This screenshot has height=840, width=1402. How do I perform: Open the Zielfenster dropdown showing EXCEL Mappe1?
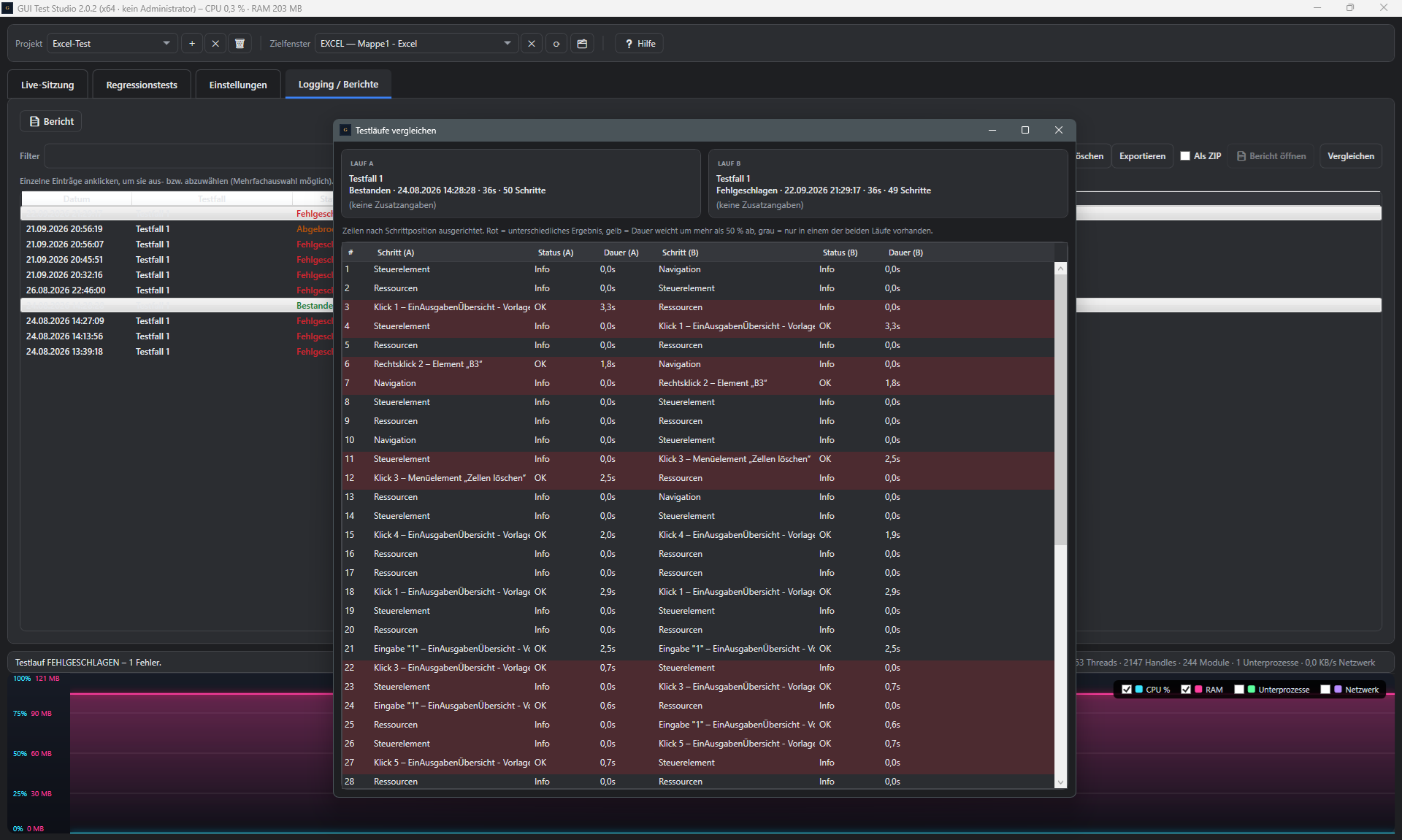[x=416, y=44]
